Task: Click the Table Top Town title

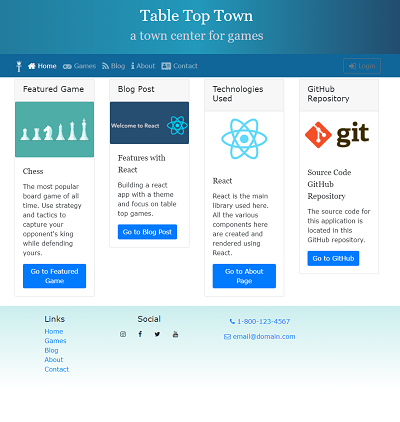Action: click(x=196, y=16)
